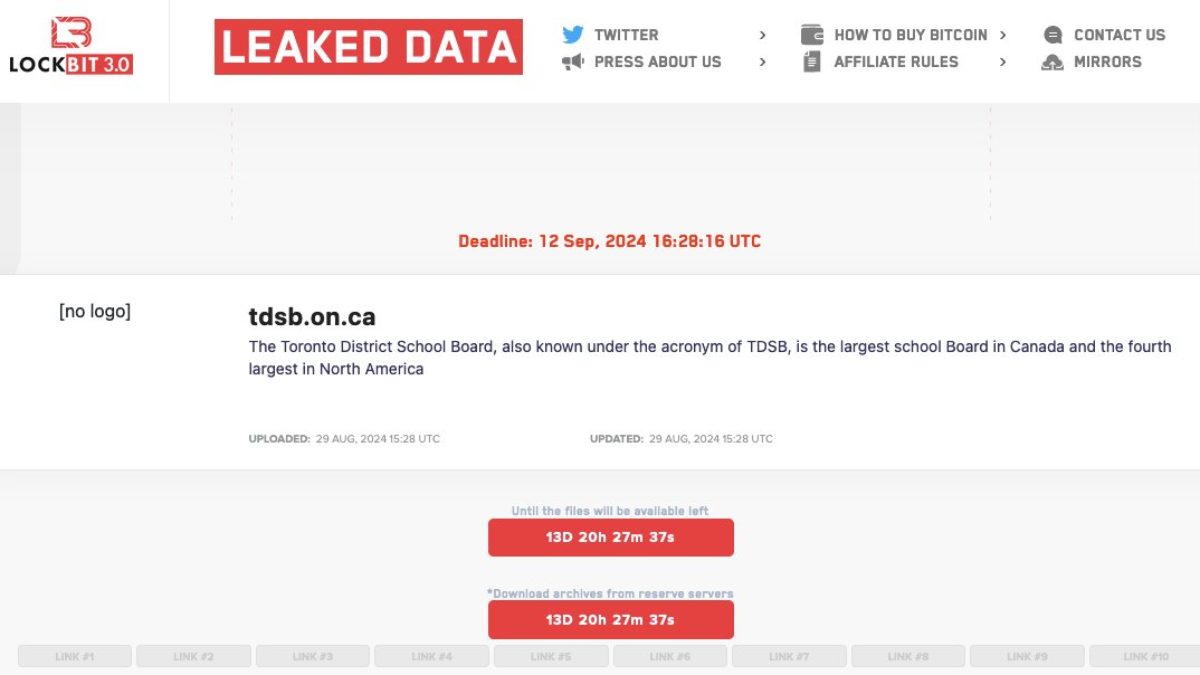Open the Mirrors menu item
This screenshot has width=1200, height=675.
point(1107,62)
